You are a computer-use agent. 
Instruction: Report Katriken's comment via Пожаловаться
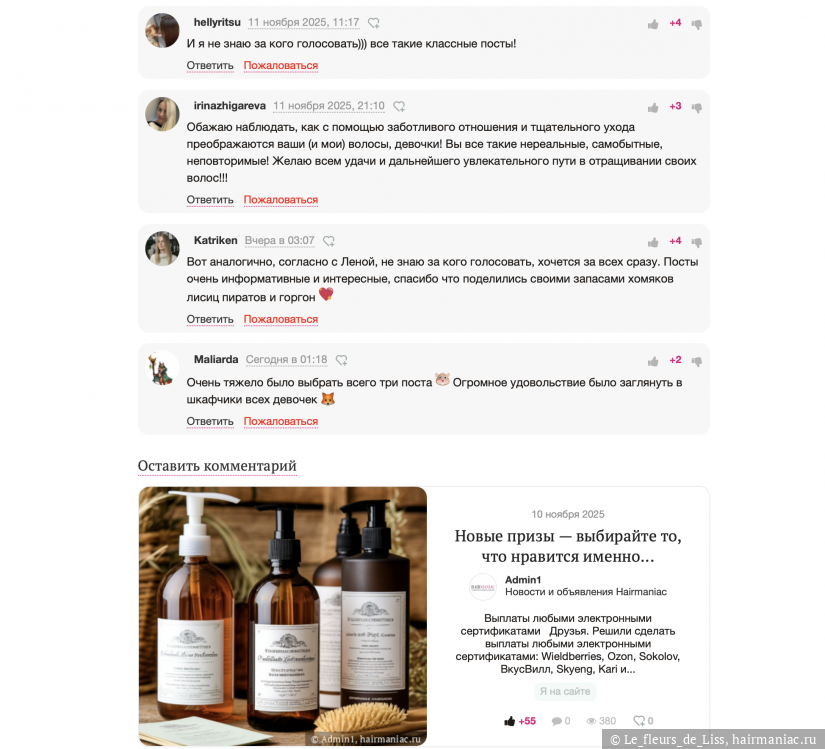point(280,319)
